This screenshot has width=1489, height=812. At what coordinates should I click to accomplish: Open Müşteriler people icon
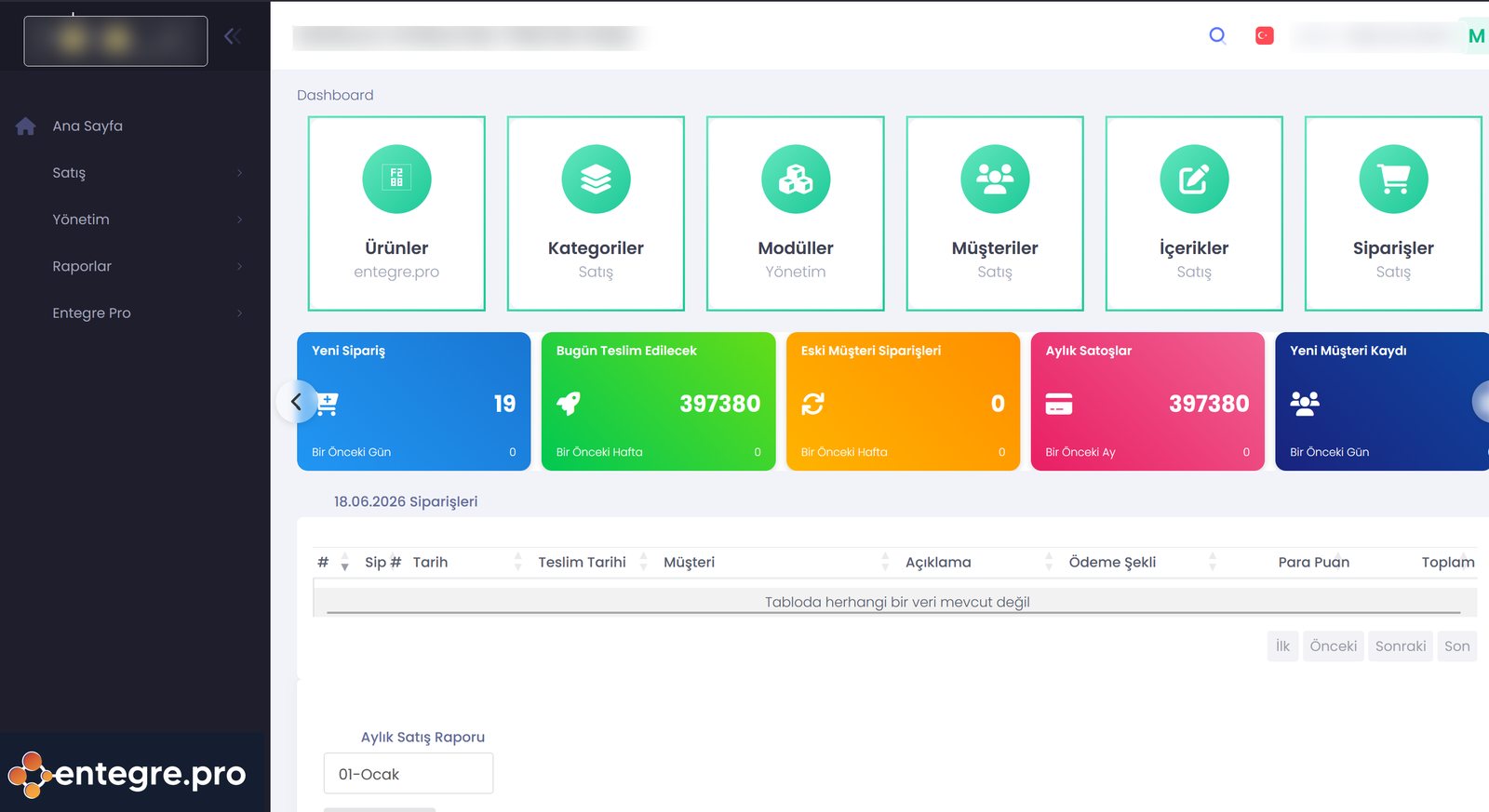(995, 179)
